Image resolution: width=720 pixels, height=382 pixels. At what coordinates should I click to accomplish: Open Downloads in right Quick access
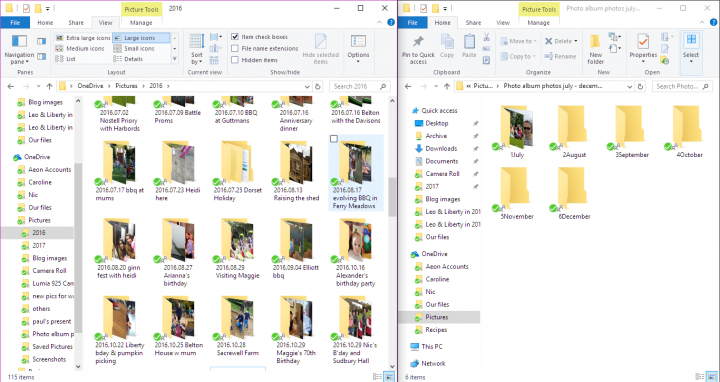(x=441, y=148)
